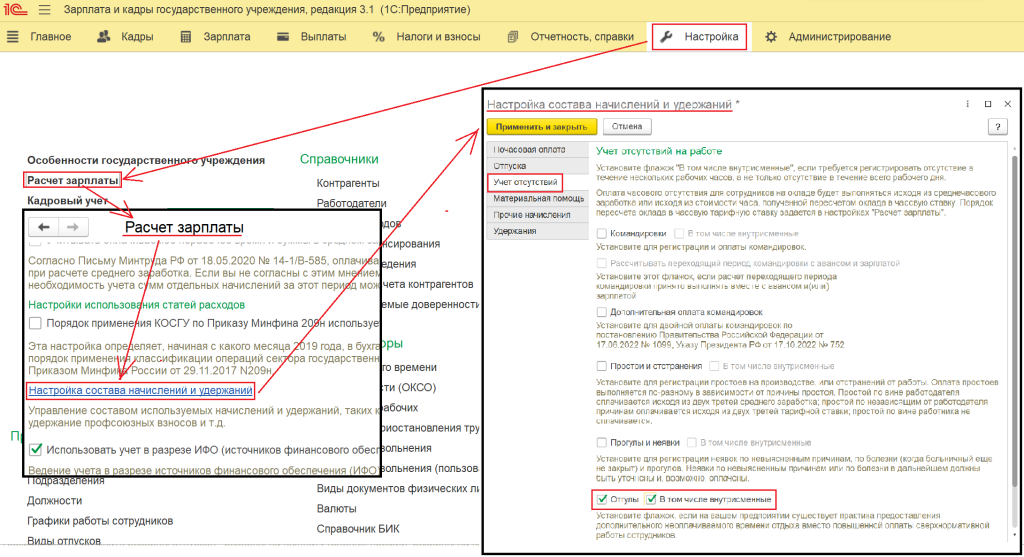Image resolution: width=1024 pixels, height=557 pixels.
Task: Enable the Простои и отстранения checkbox
Action: pos(601,366)
